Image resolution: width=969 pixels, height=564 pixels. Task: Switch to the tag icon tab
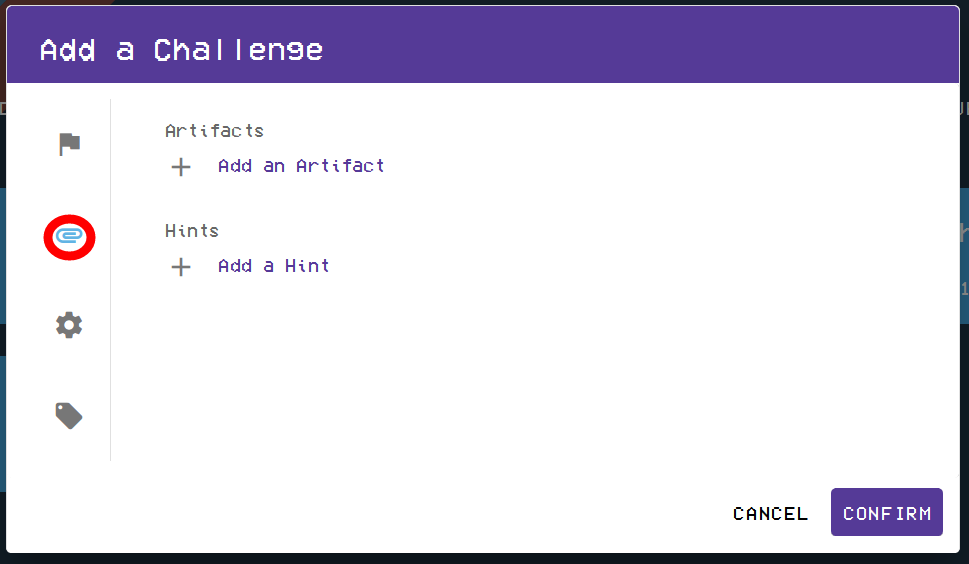pyautogui.click(x=68, y=415)
